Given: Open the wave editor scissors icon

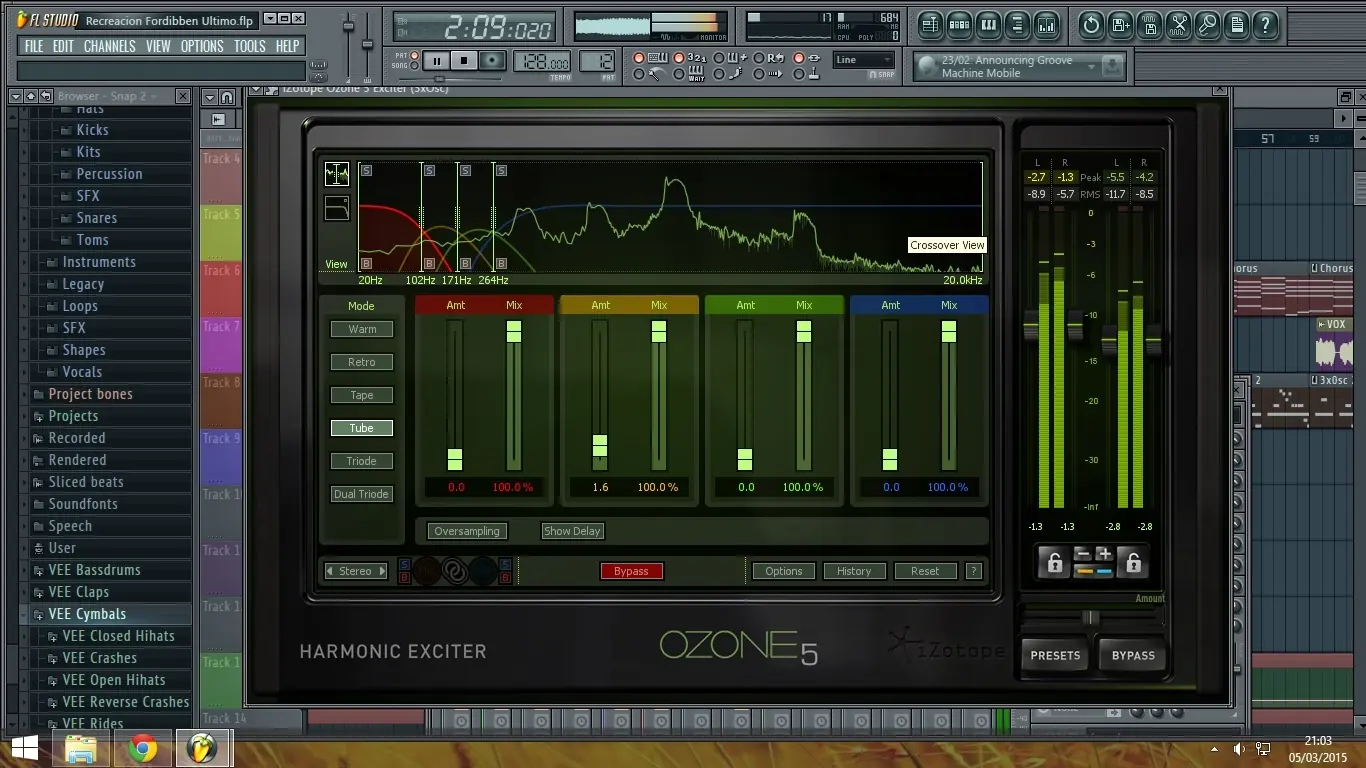Looking at the screenshot, I should tap(1179, 25).
